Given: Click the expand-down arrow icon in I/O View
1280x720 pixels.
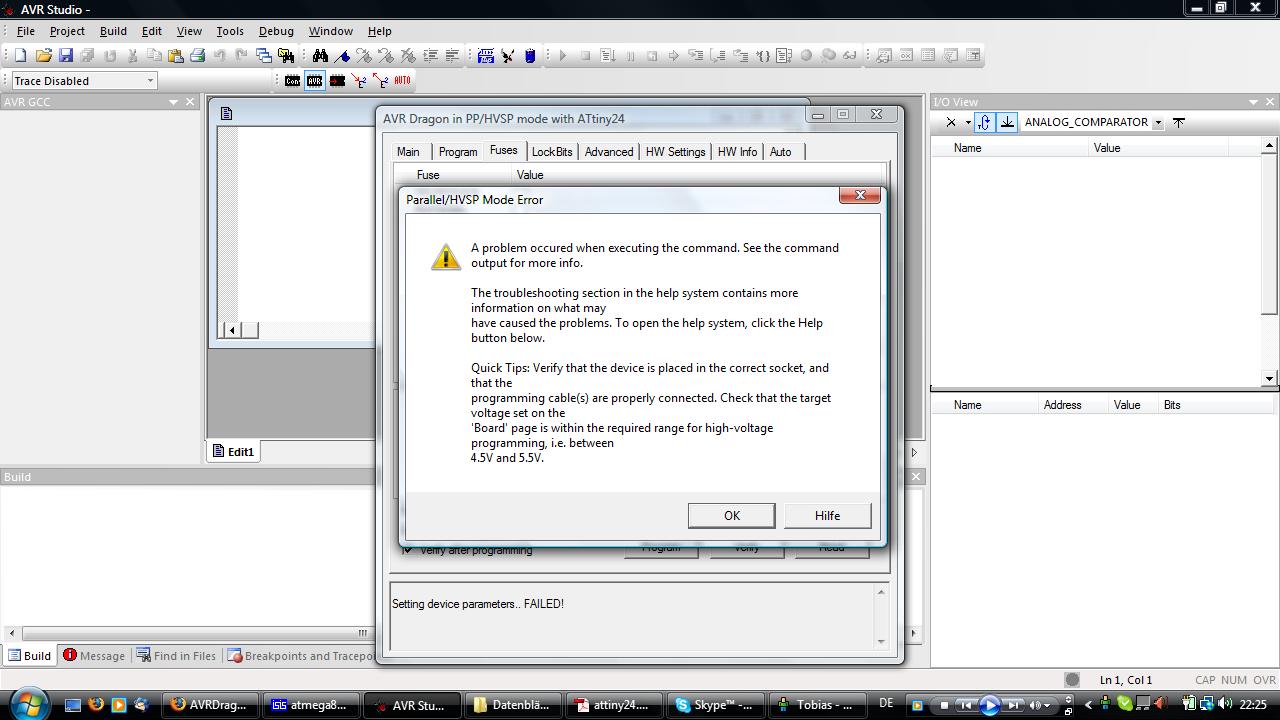Looking at the screenshot, I should [1007, 122].
